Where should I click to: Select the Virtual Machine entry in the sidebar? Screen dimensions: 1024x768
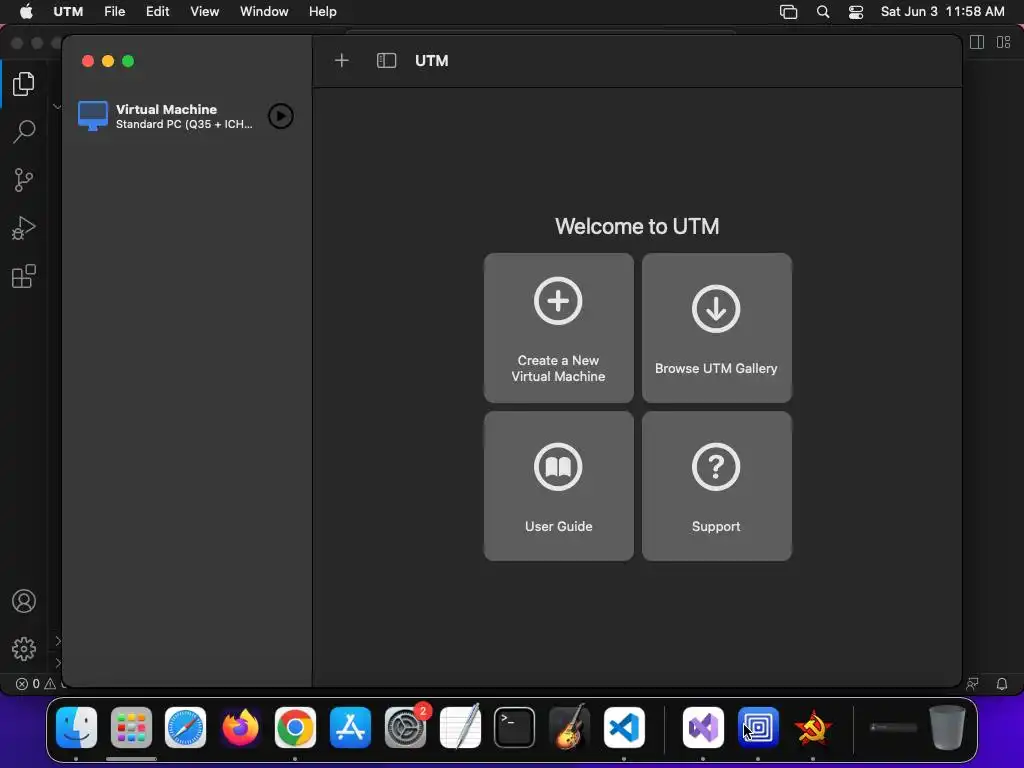pos(186,116)
